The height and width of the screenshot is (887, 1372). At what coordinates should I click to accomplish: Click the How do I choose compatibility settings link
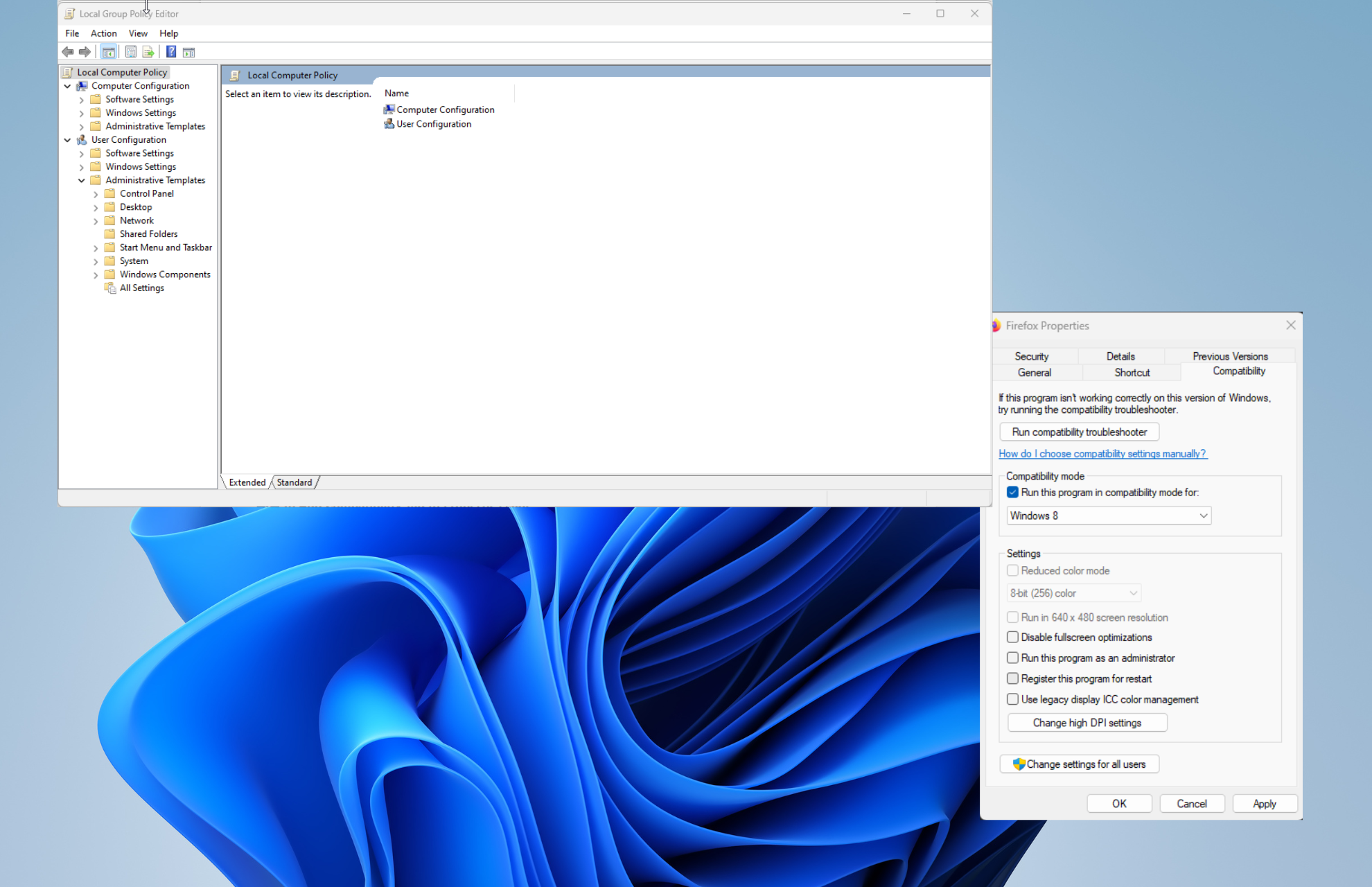point(1102,453)
